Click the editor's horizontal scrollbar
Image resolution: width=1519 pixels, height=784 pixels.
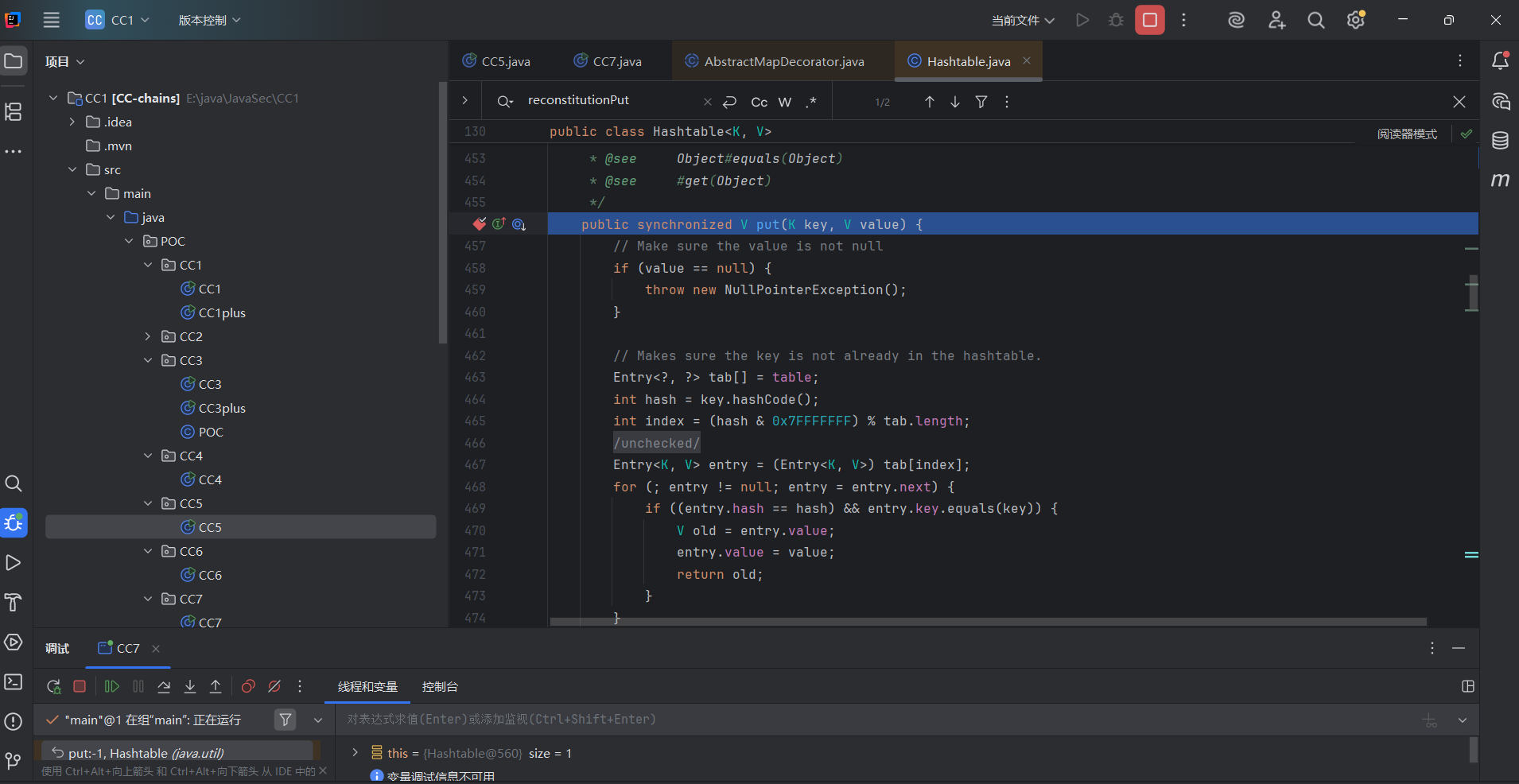[986, 622]
